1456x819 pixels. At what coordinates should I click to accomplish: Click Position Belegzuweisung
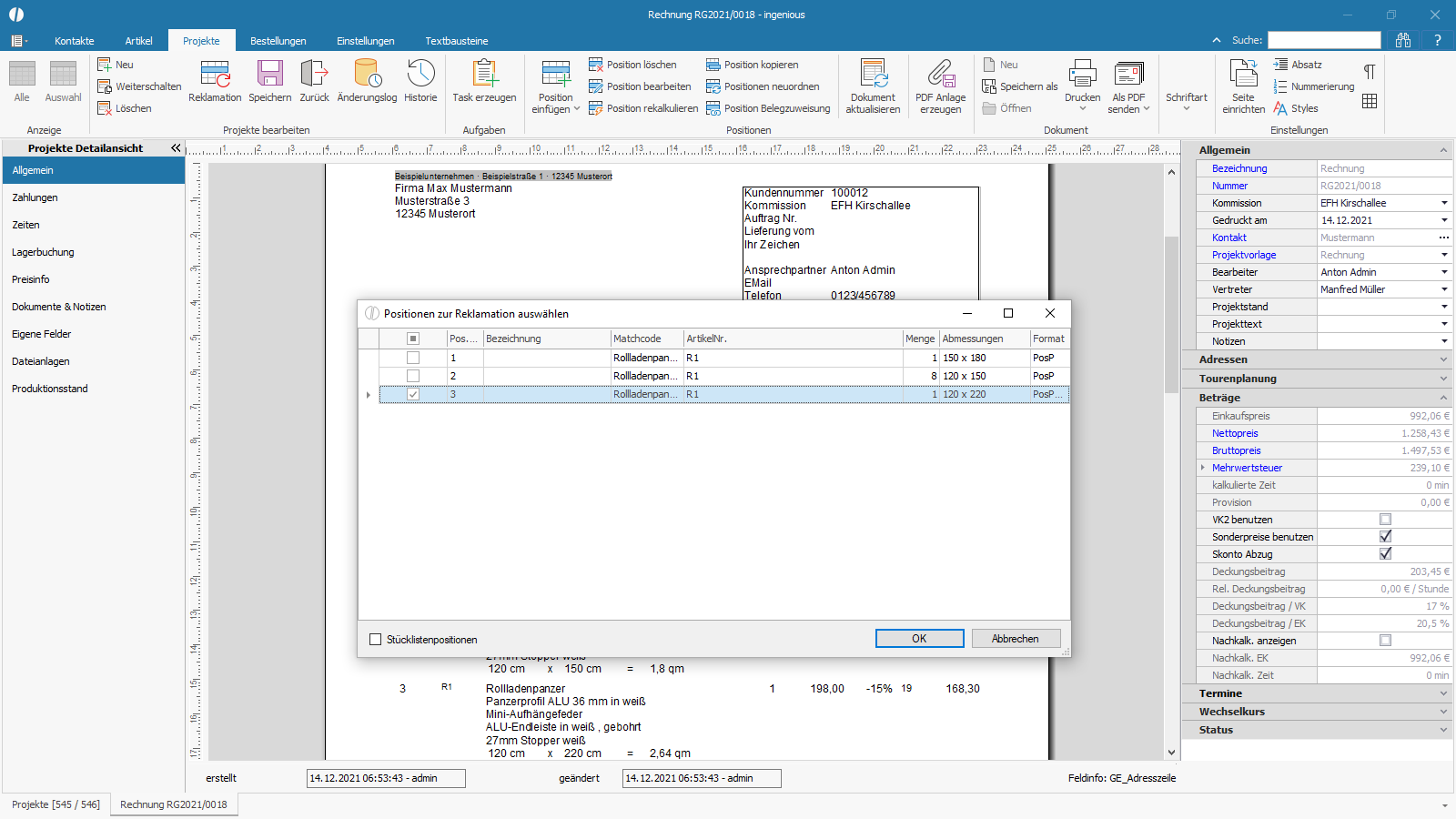pos(768,108)
